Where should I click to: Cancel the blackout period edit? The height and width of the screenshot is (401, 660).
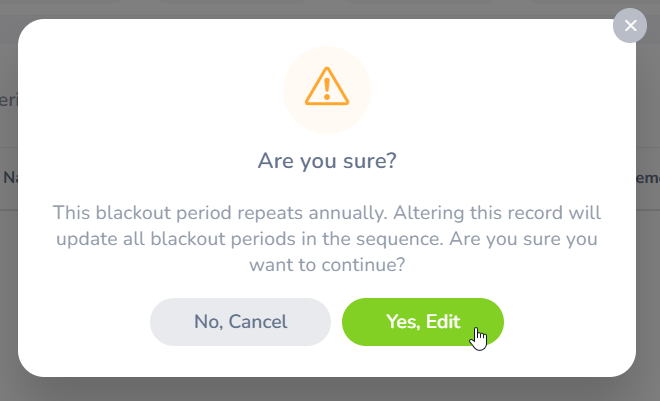(240, 322)
